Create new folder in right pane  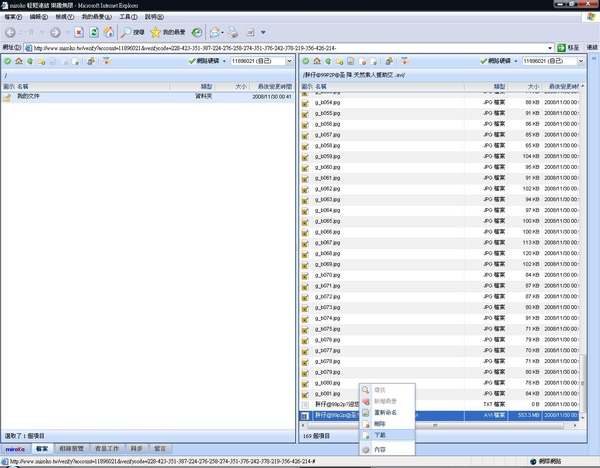coord(339,61)
